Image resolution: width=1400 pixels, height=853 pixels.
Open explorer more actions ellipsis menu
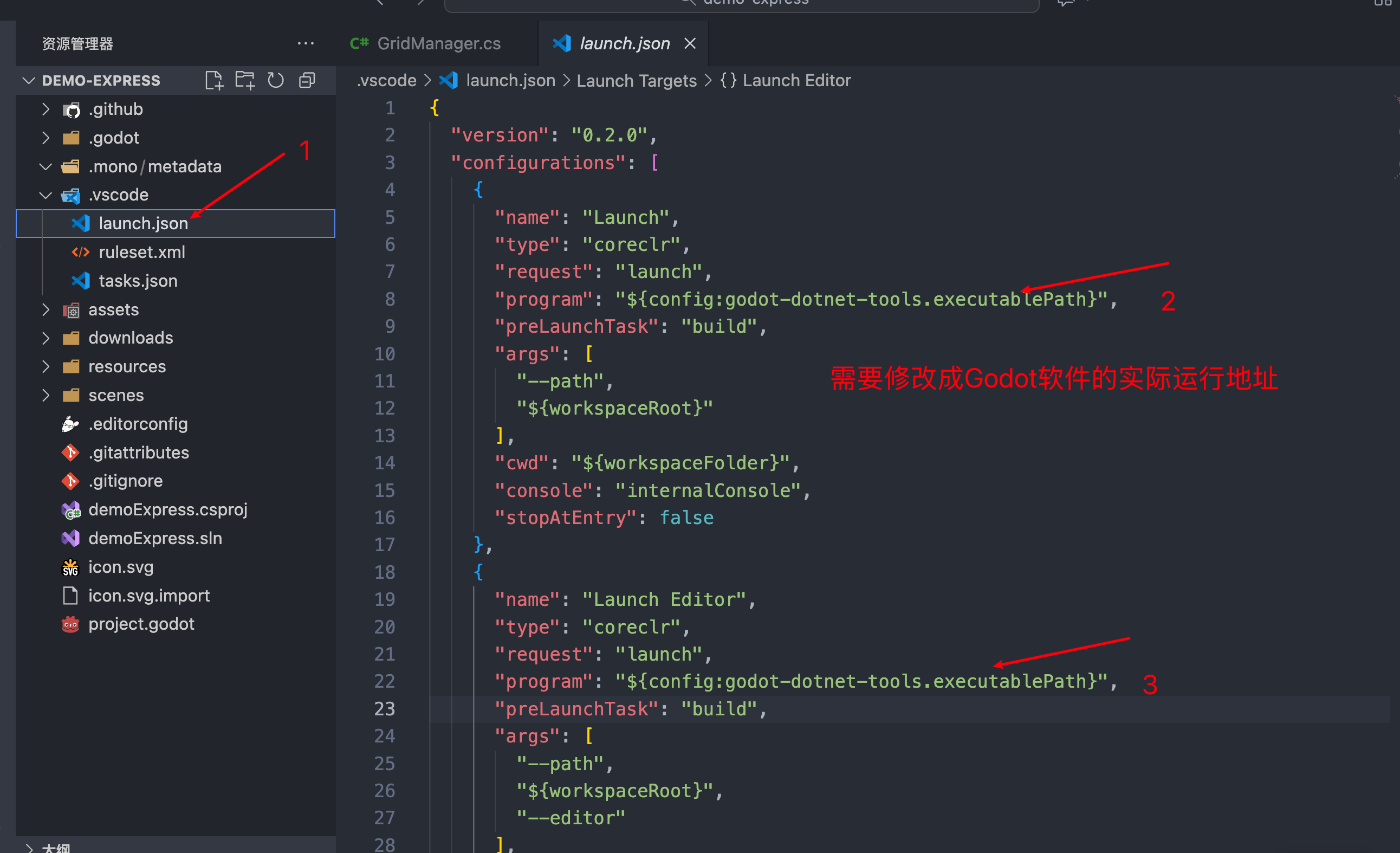pos(306,44)
